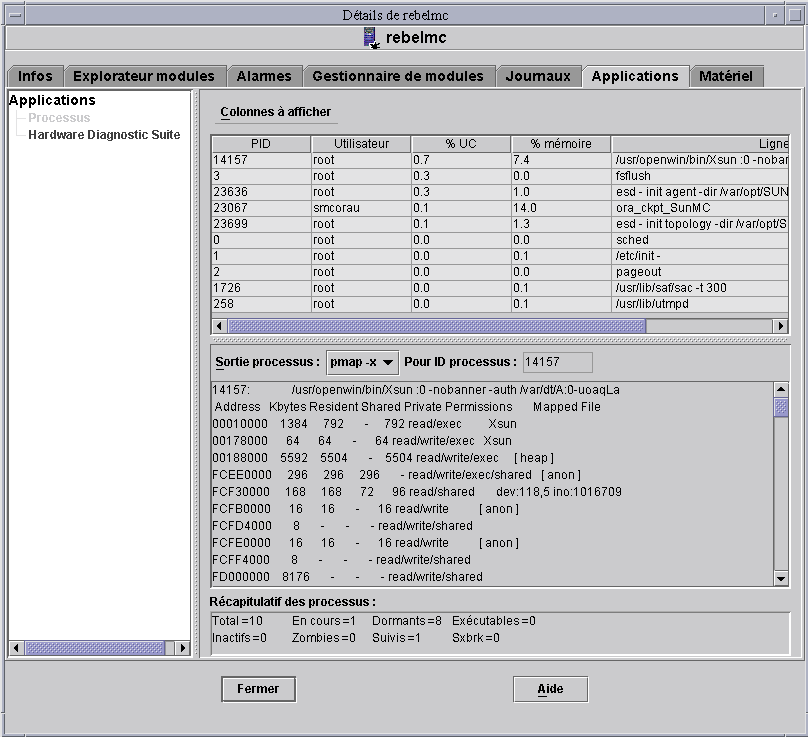Click the 7.4 memory percentage cell

tap(561, 160)
